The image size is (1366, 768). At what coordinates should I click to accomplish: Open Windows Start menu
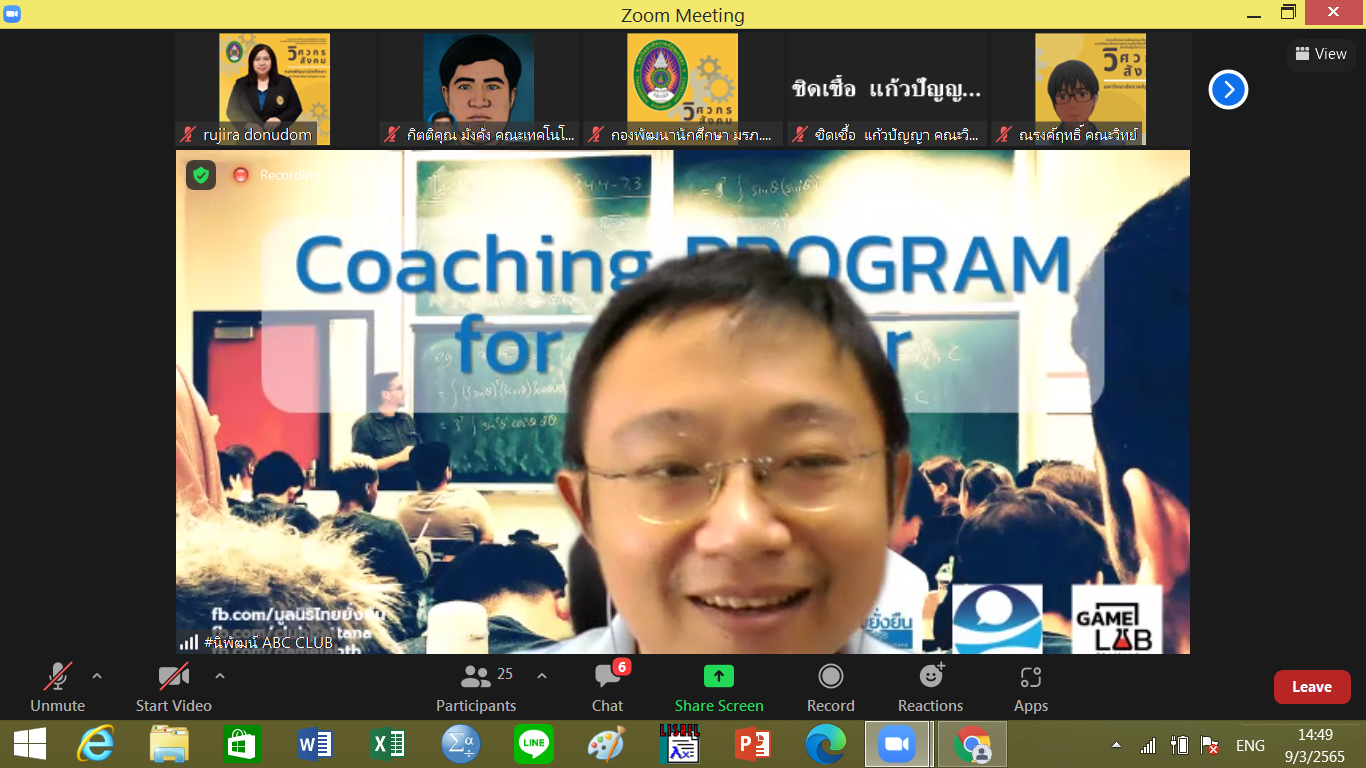[30, 744]
